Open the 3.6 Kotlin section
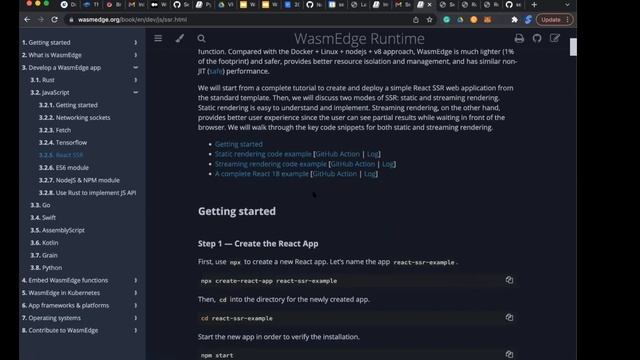Screen dimensions: 640x360 (x=44, y=243)
